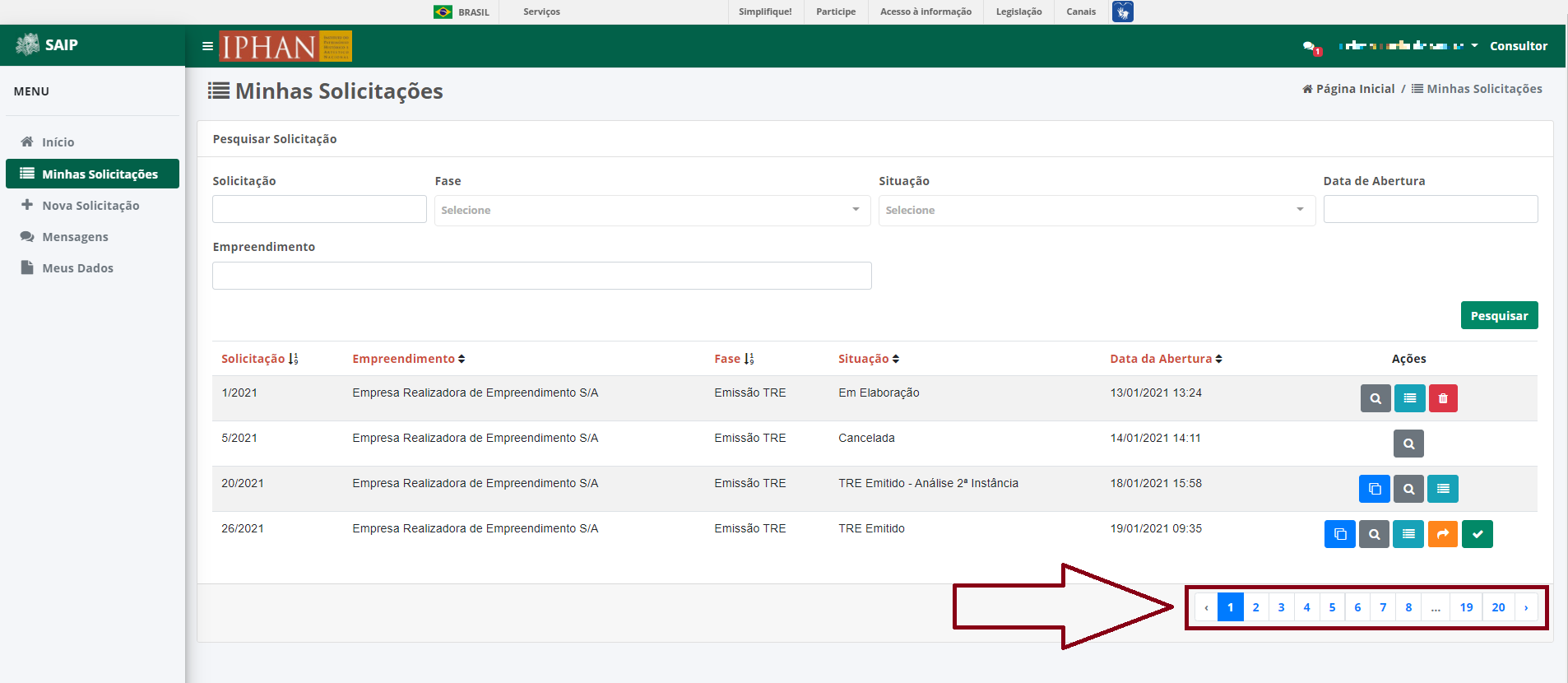Open Acesso à informação link
The width and height of the screenshot is (1568, 683).
tap(925, 12)
